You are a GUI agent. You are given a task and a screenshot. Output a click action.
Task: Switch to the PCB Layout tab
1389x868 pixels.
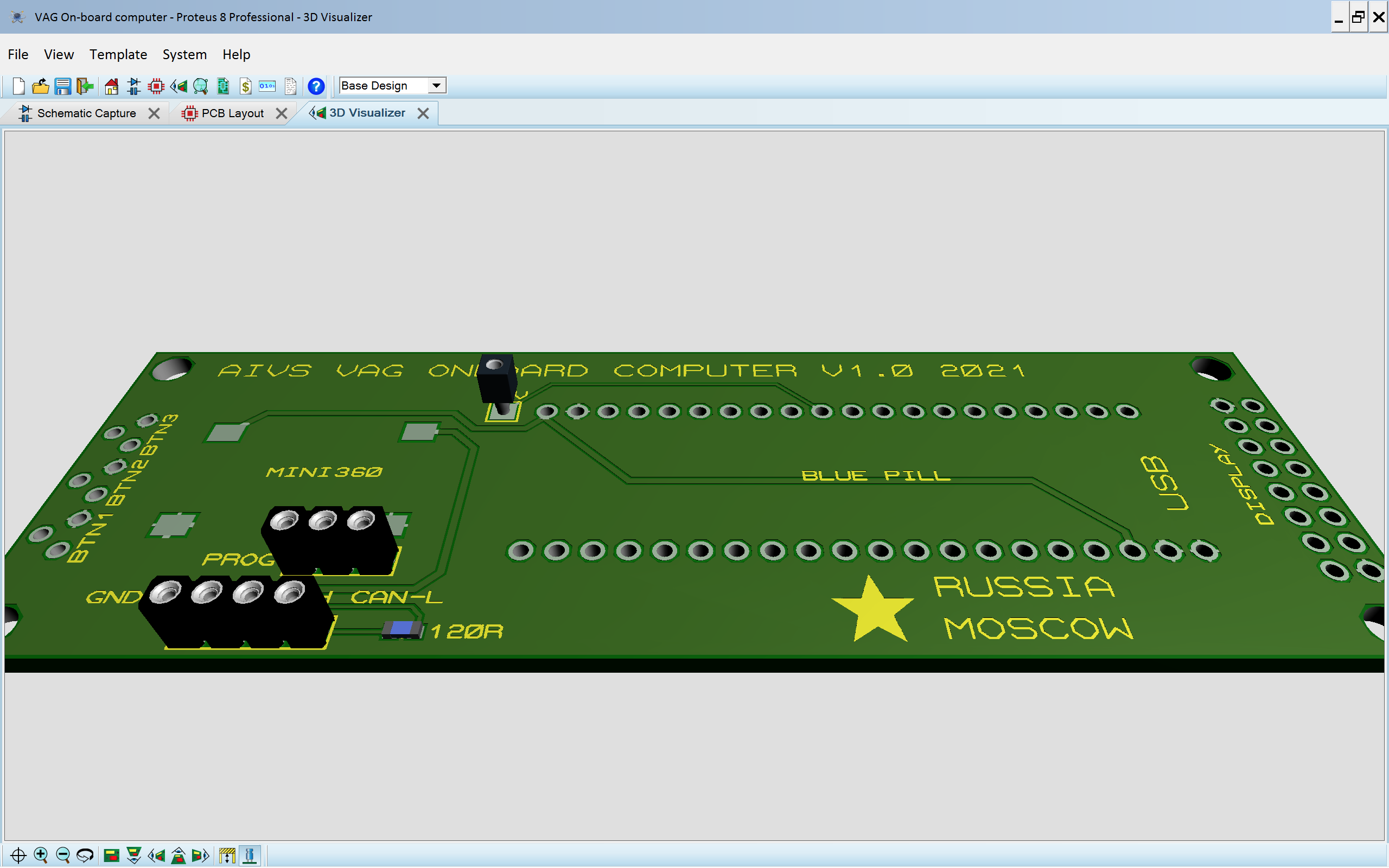(232, 113)
